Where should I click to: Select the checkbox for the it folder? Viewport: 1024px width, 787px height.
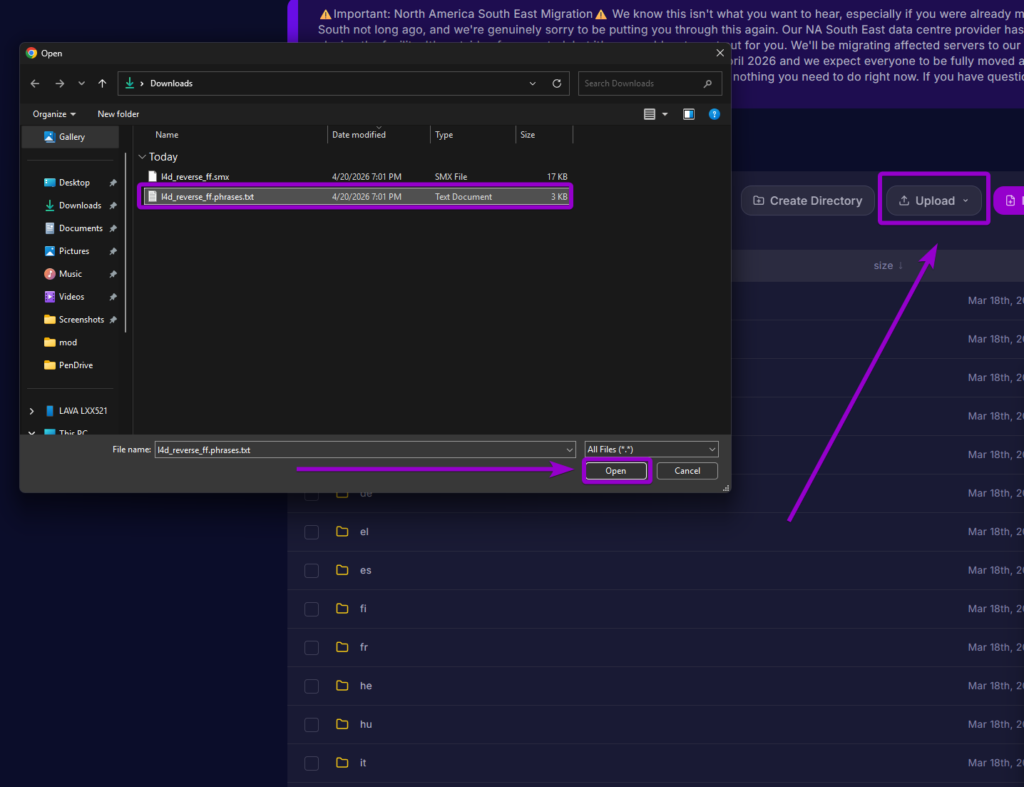tap(311, 762)
